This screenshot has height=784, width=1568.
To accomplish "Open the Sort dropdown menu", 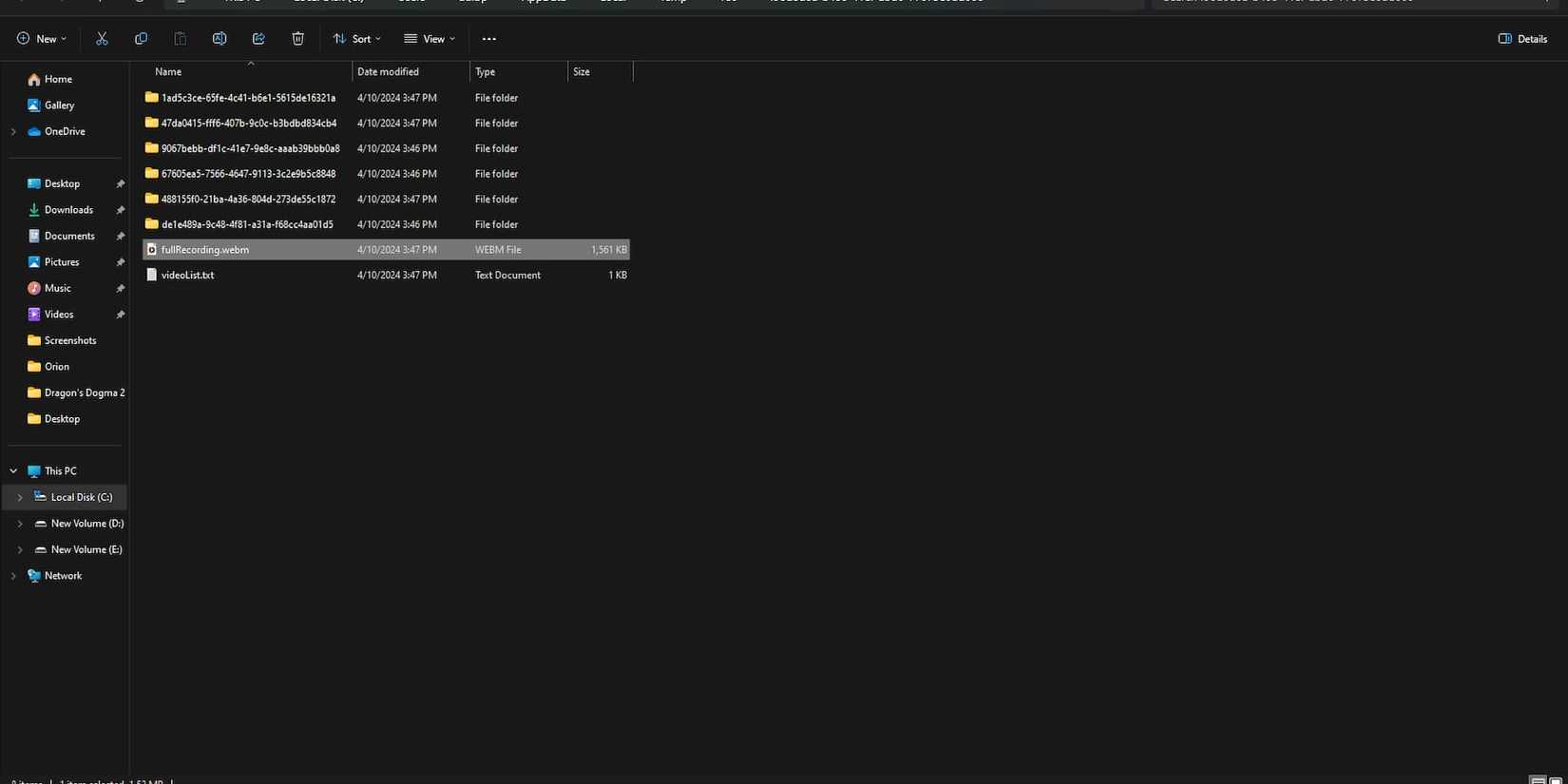I will tap(357, 39).
